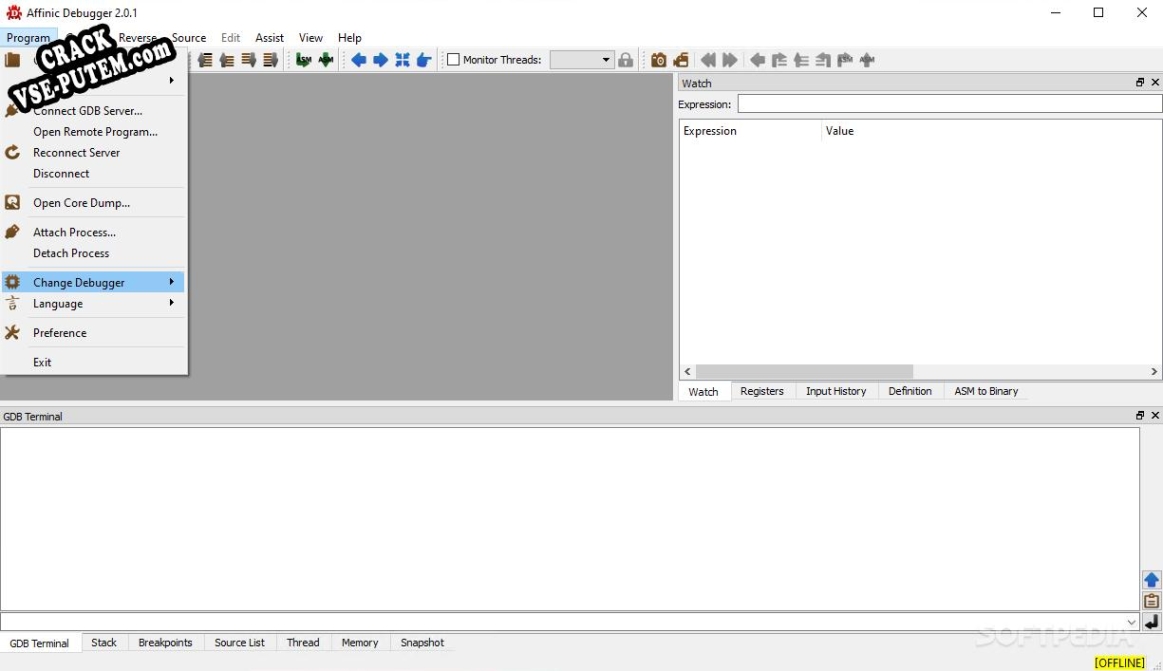This screenshot has width=1163, height=671.
Task: Click the GDB command input field
Action: [569, 622]
